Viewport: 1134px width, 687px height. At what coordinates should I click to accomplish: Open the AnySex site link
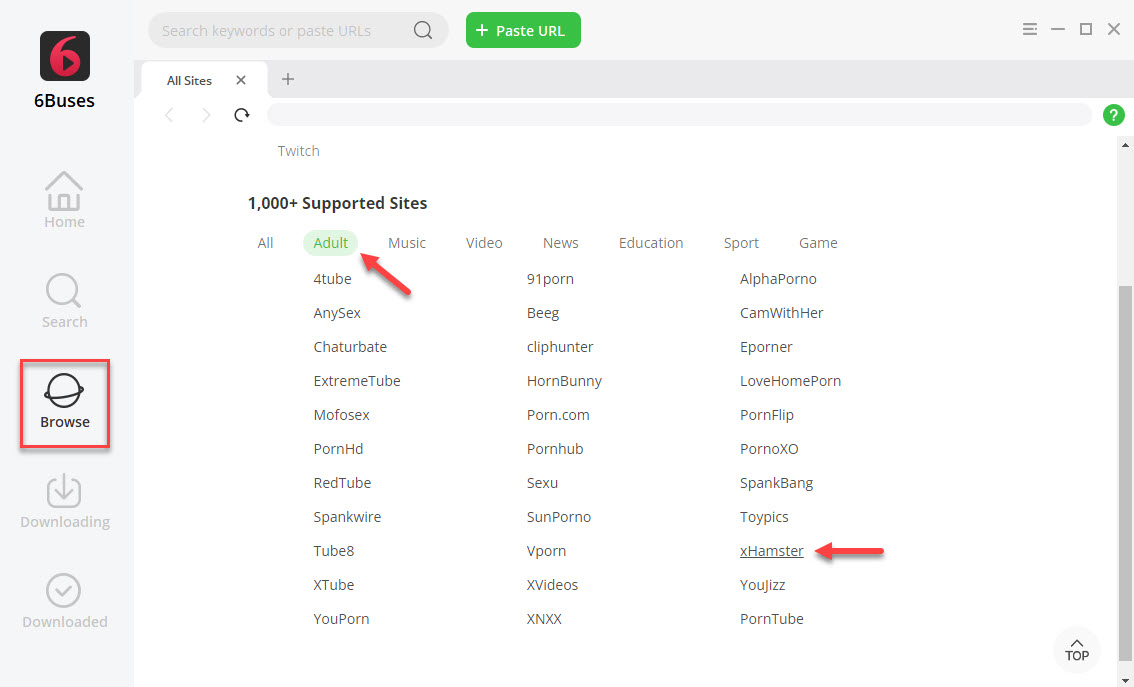point(337,313)
